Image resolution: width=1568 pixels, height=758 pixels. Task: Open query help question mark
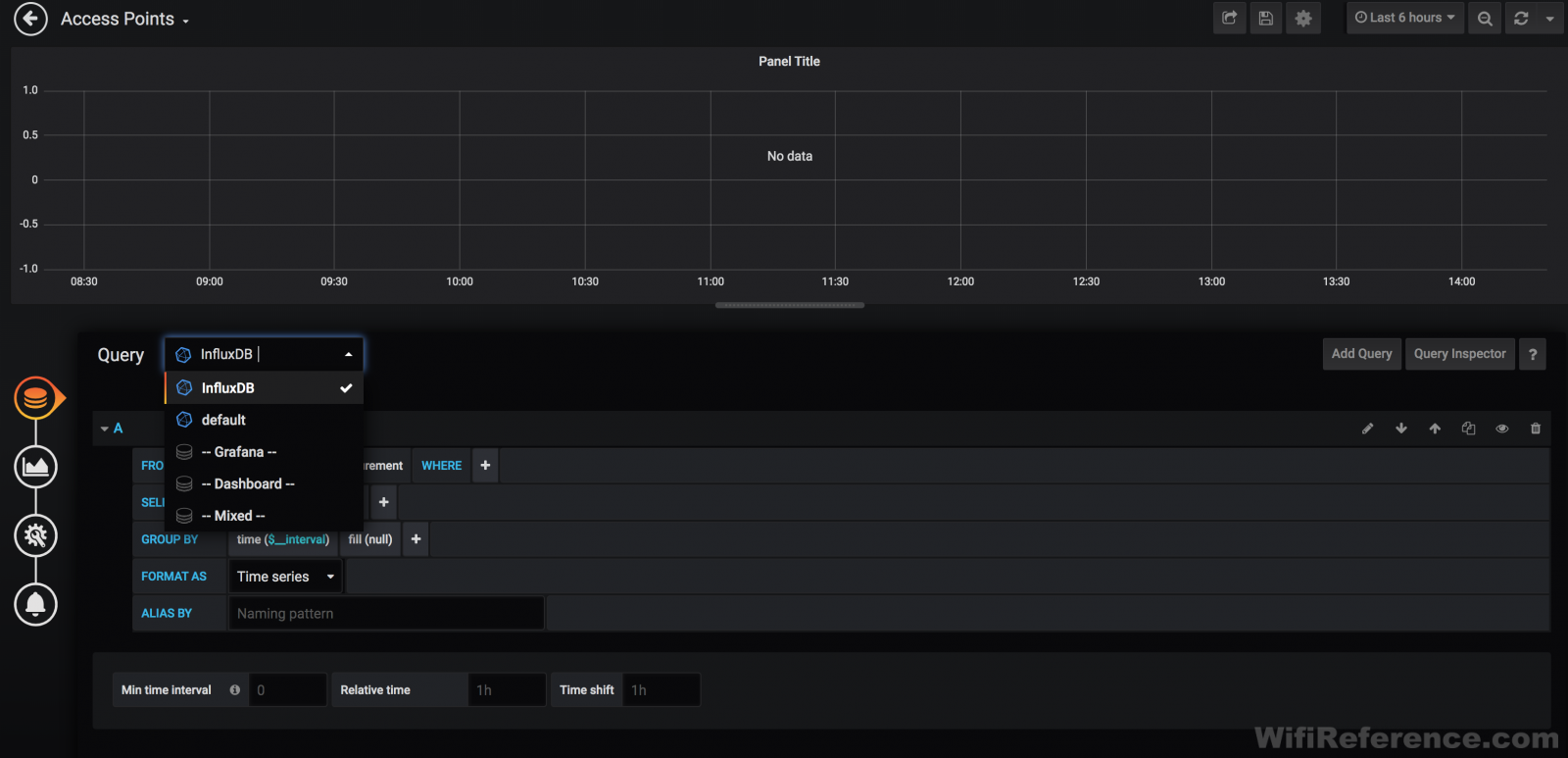tap(1533, 354)
